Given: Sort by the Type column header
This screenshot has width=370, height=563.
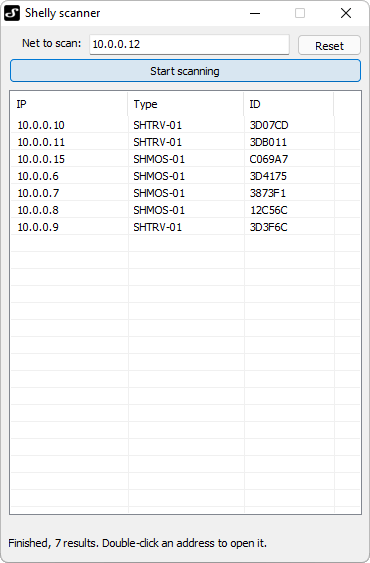Looking at the screenshot, I should 186,104.
